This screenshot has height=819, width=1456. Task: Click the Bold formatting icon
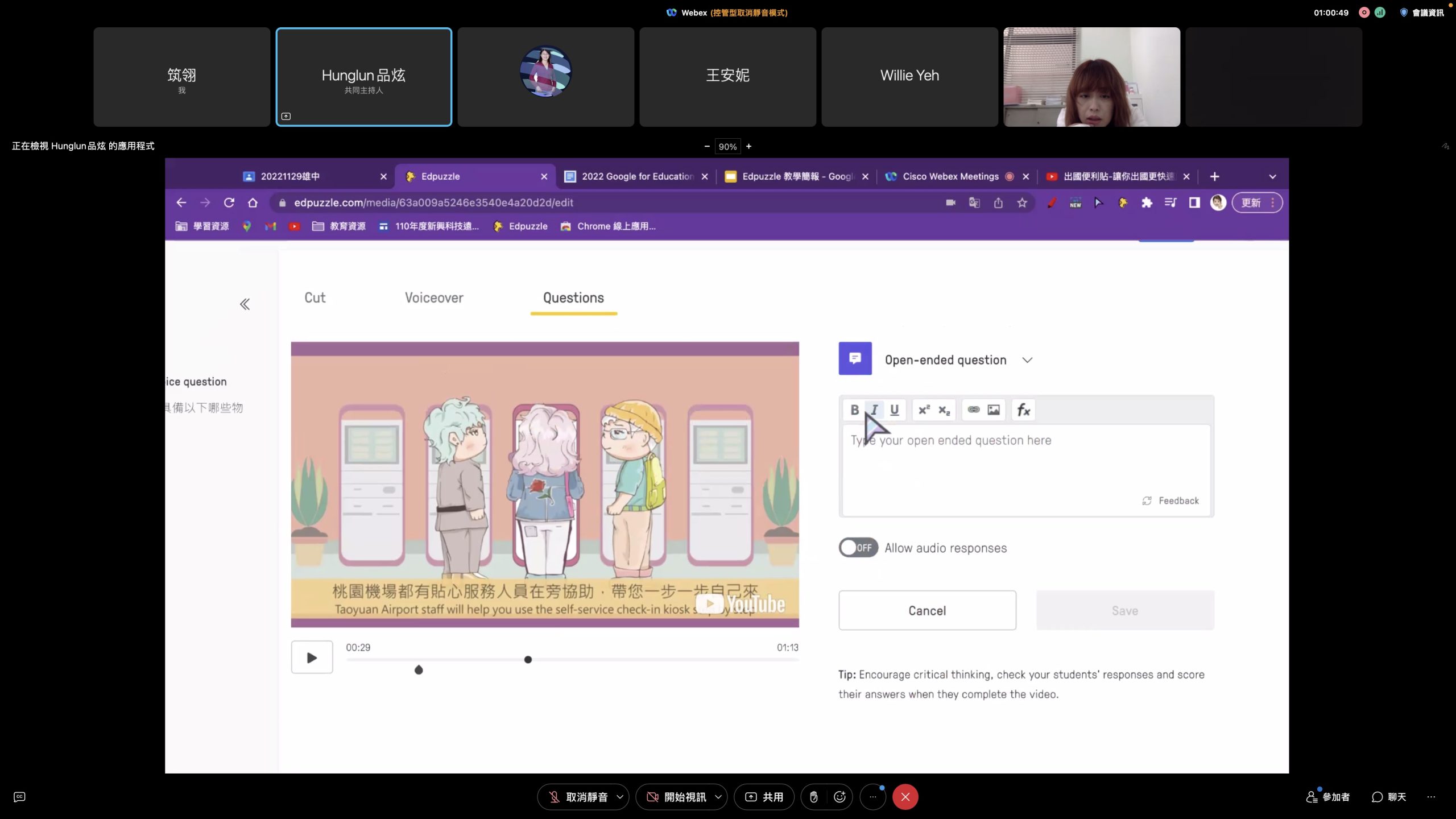coord(854,409)
